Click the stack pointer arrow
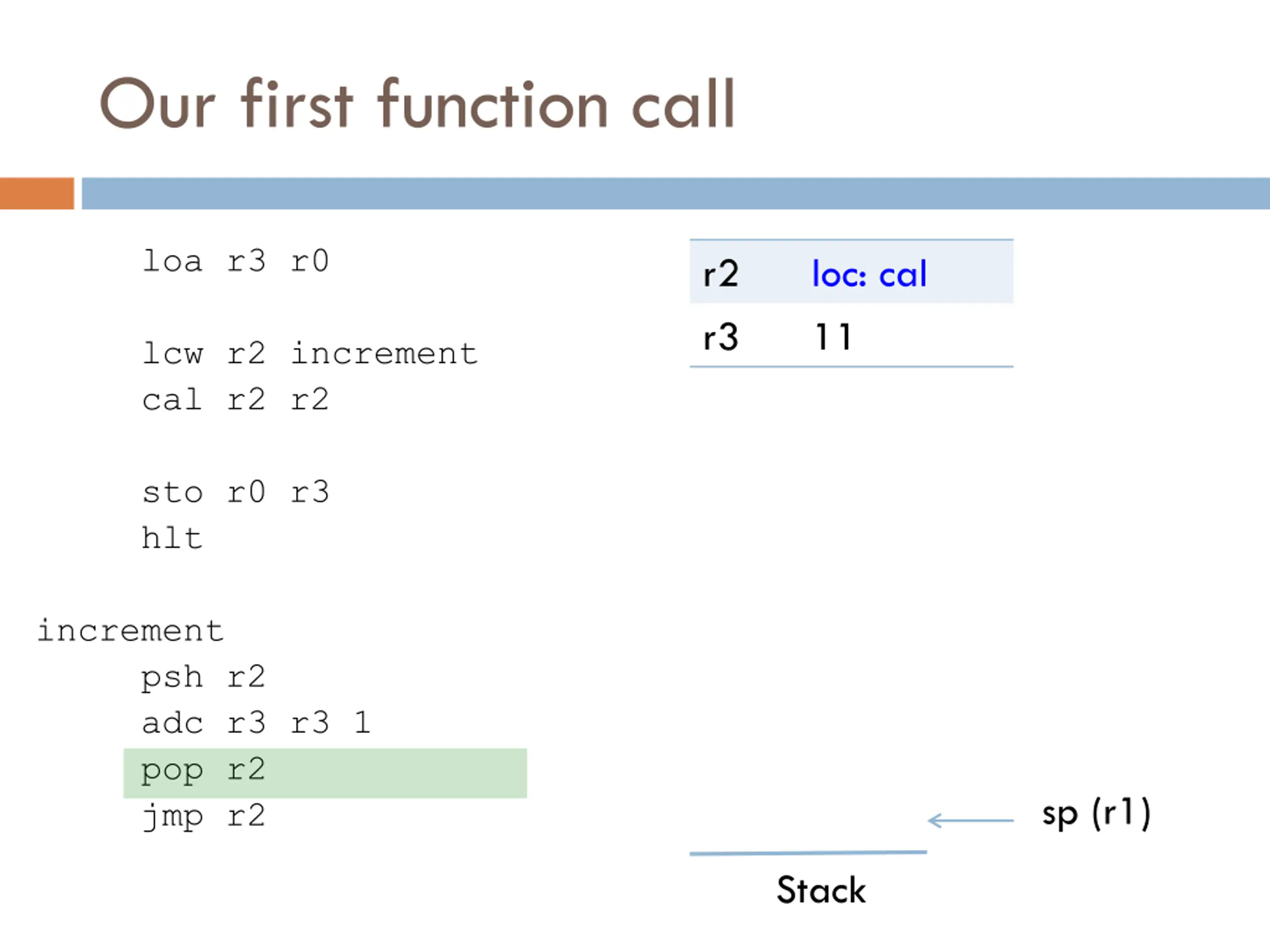 971,821
